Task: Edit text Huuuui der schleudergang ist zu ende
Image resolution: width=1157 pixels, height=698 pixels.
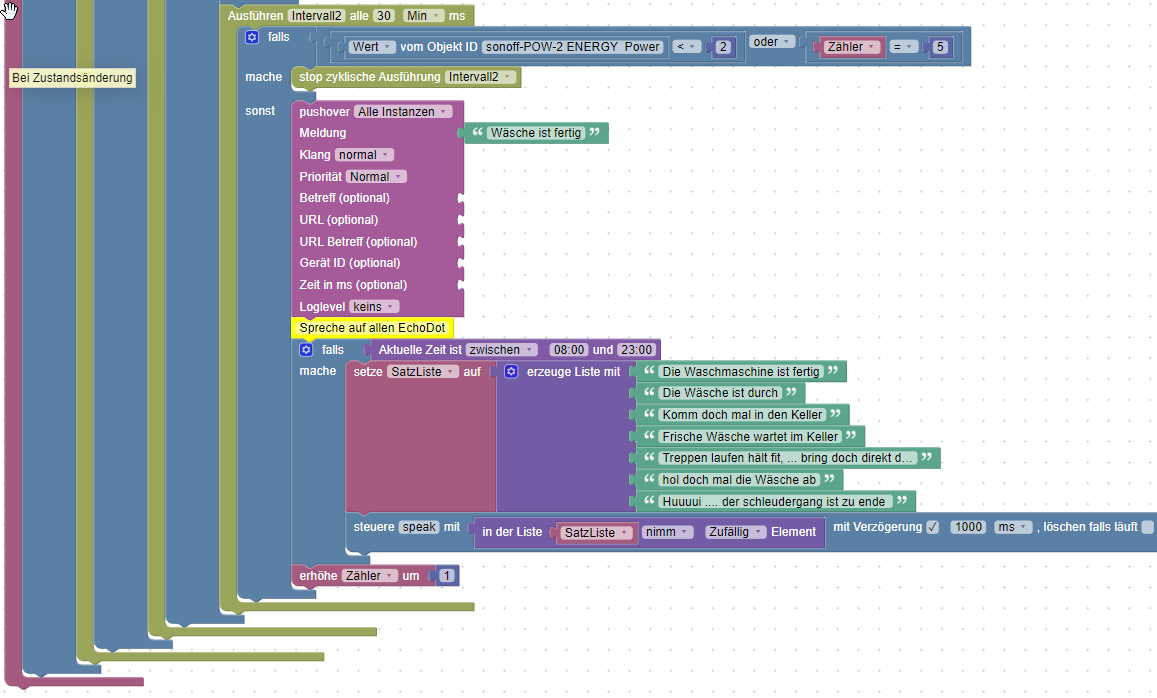Action: point(774,502)
